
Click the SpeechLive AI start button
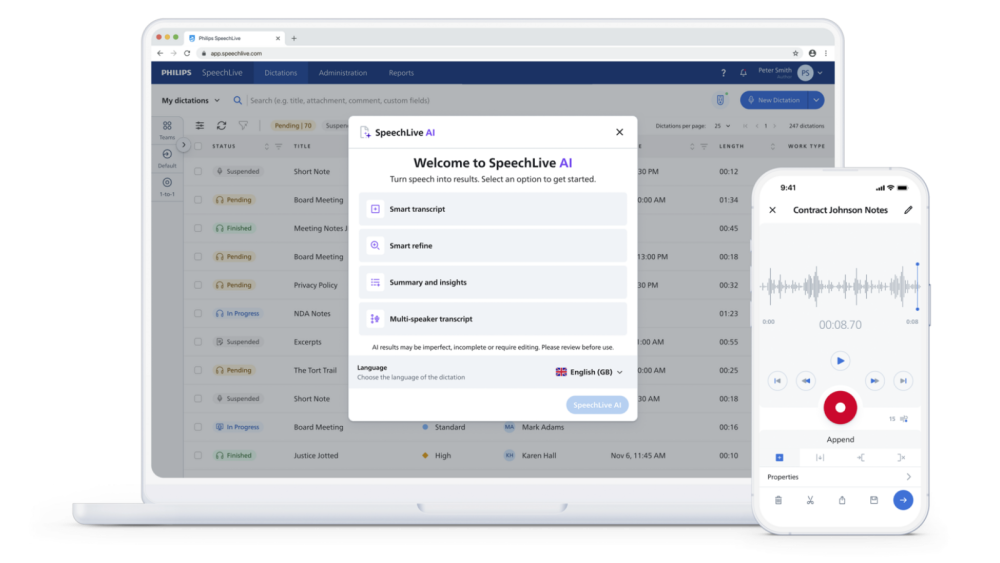click(597, 405)
